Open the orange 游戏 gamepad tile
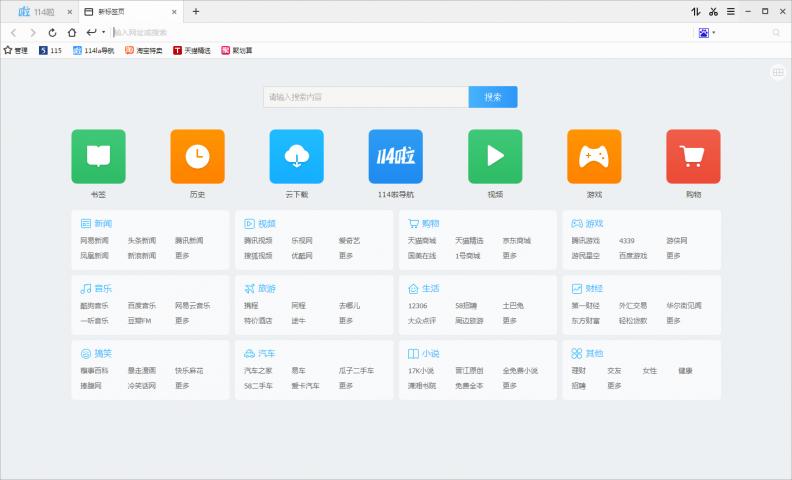Image resolution: width=792 pixels, height=480 pixels. tap(594, 157)
